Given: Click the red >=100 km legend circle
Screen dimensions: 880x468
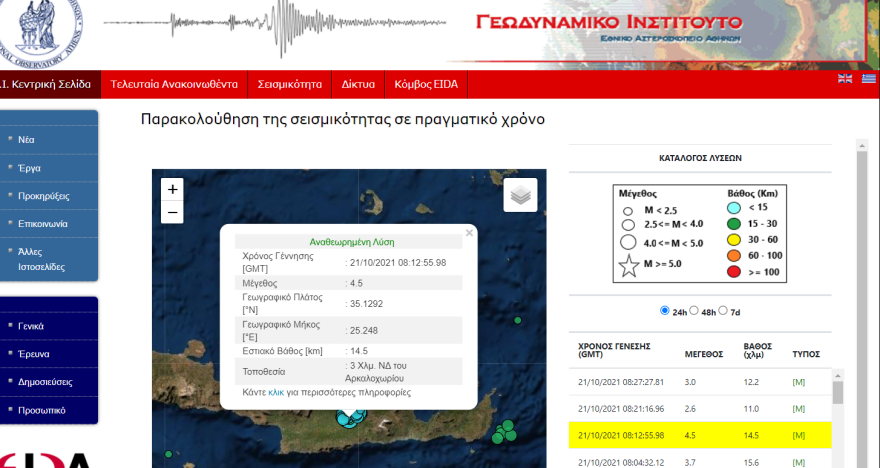Looking at the screenshot, I should click(734, 272).
